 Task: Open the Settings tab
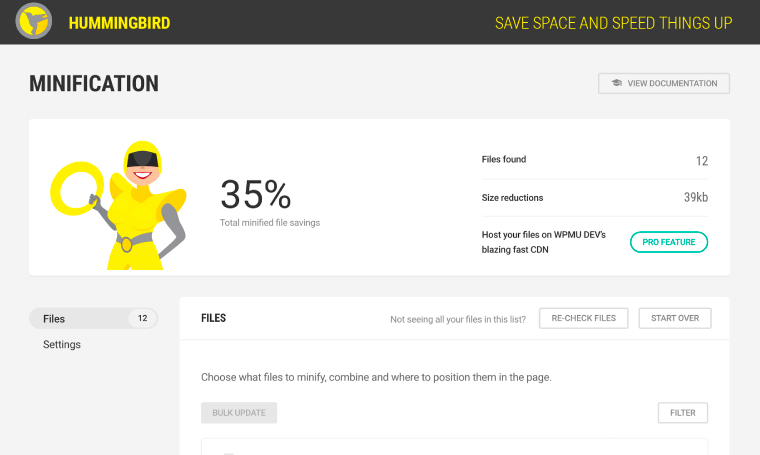coord(62,345)
